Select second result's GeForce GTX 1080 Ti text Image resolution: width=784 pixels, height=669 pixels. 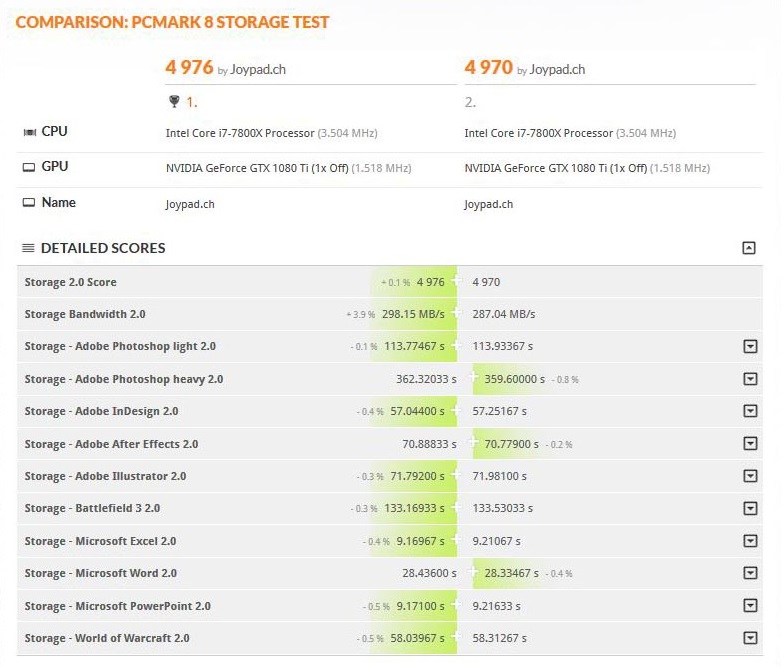point(556,168)
